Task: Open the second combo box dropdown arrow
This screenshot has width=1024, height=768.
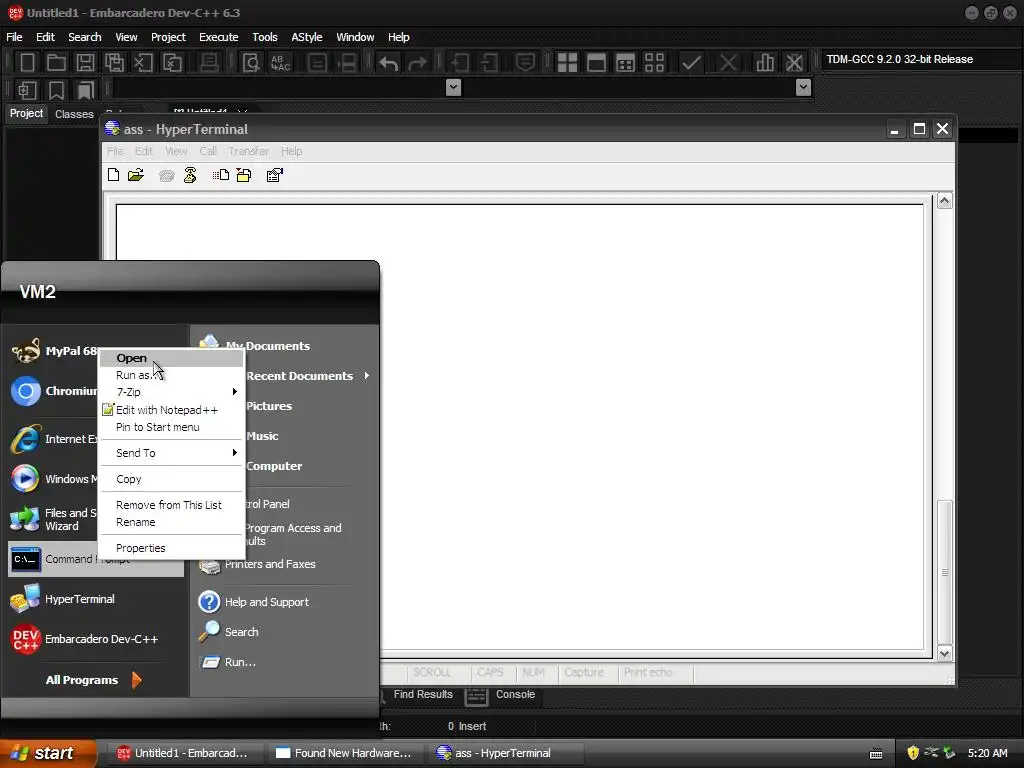Action: tap(804, 88)
